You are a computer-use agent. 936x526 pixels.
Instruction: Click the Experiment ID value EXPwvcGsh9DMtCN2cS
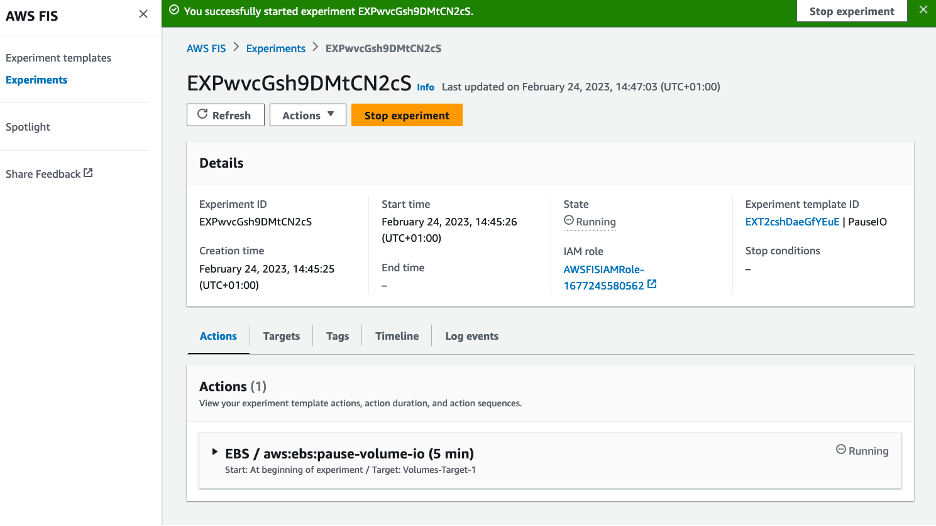click(255, 222)
